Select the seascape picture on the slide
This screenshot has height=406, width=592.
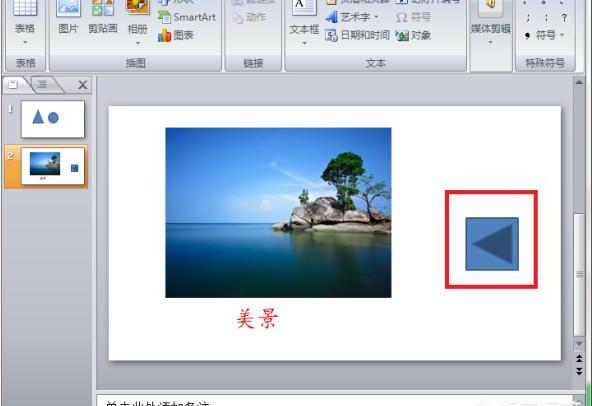278,213
